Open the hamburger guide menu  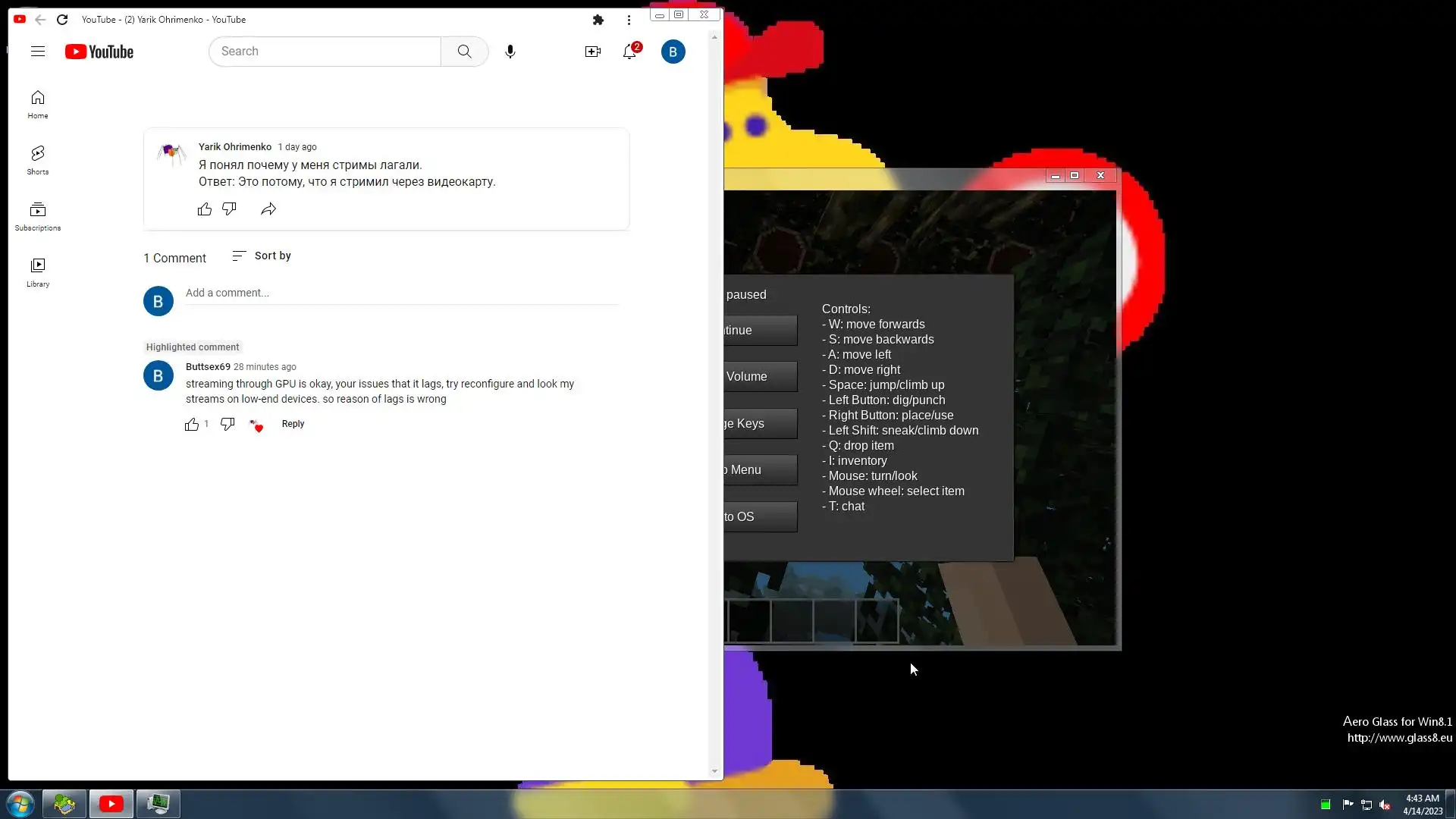pyautogui.click(x=38, y=52)
